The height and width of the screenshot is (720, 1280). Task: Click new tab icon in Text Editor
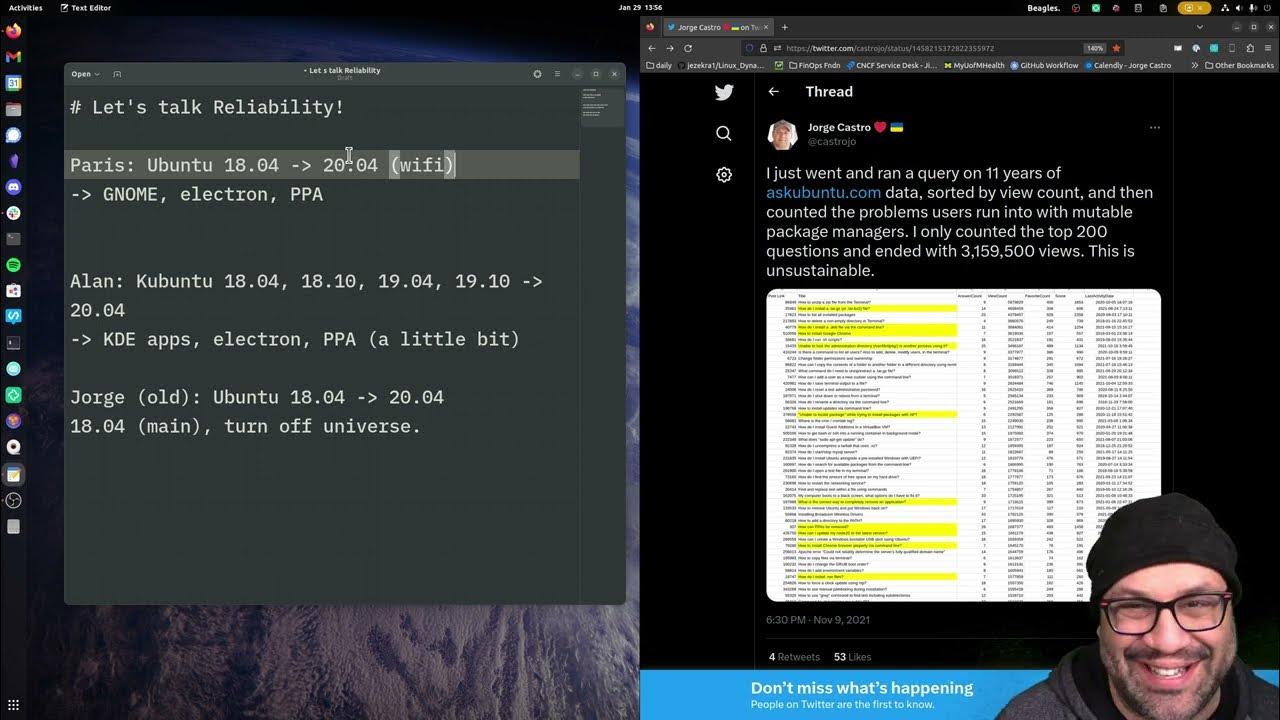tap(117, 74)
